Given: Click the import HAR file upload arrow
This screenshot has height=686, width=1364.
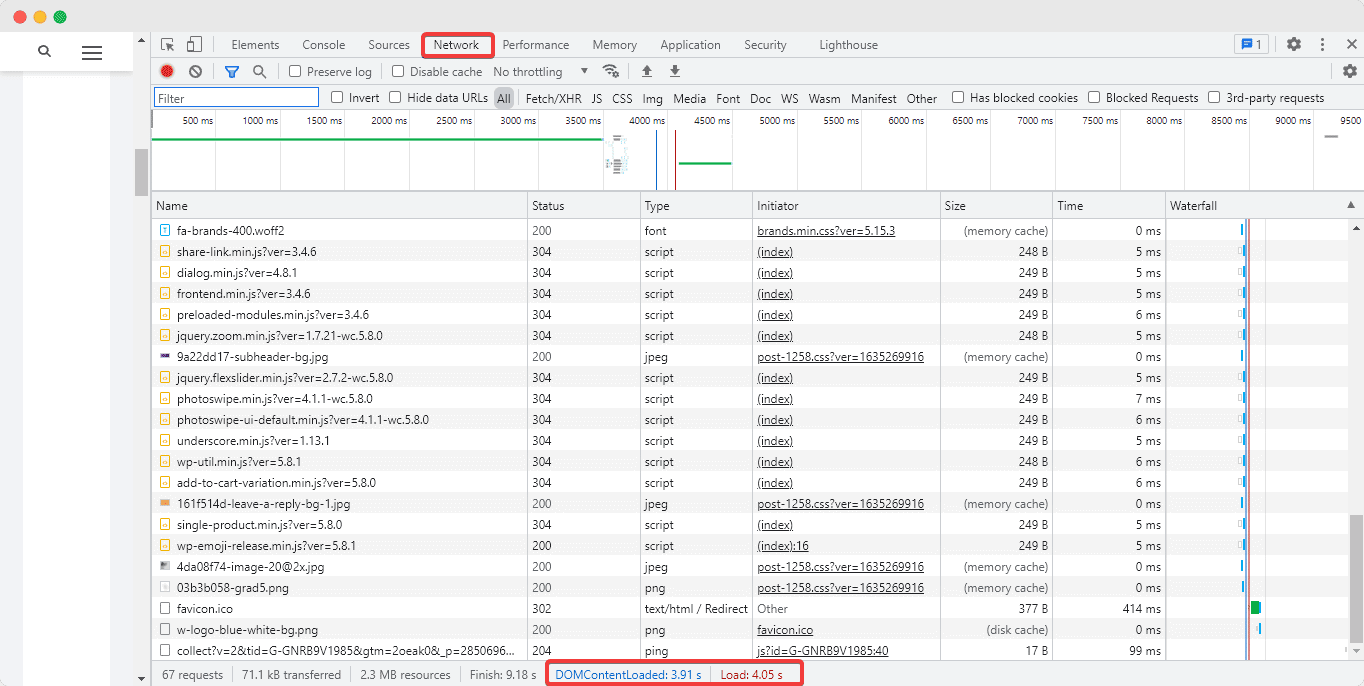Looking at the screenshot, I should 647,72.
